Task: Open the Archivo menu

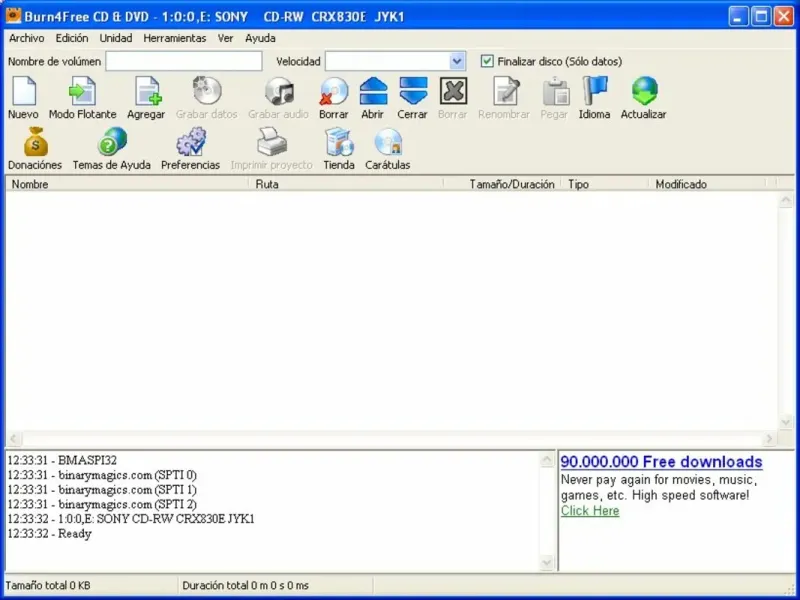Action: [27, 38]
